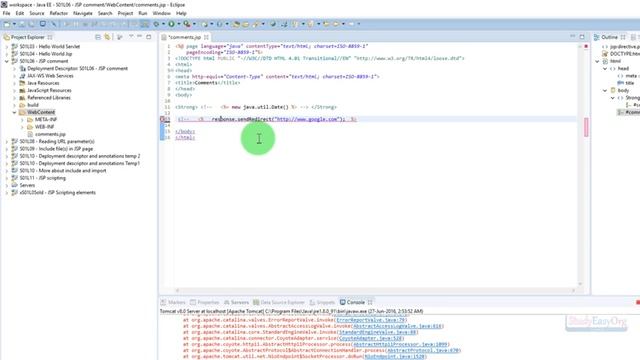Select the Servers project
The image size is (640, 360).
pos(27,185)
